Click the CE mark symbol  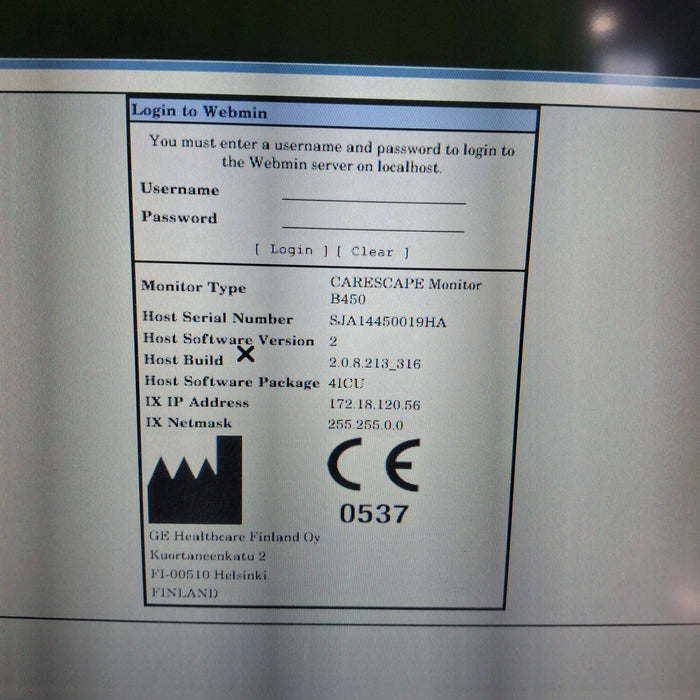click(x=374, y=464)
